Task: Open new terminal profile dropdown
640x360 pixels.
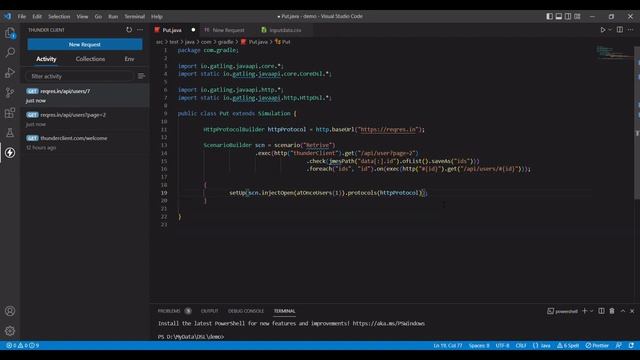Action: coord(591,311)
